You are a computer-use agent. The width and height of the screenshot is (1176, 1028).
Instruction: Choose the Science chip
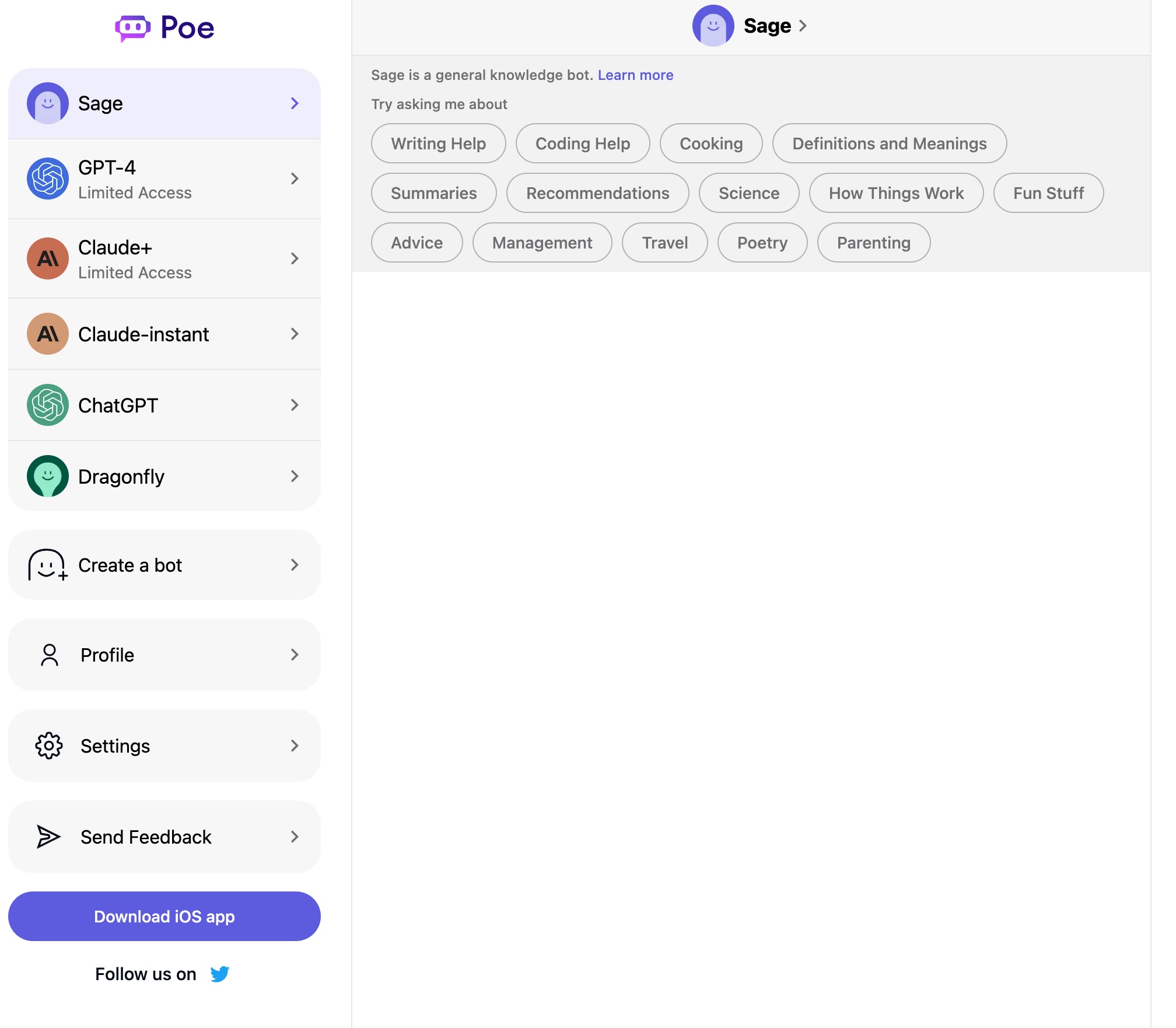point(749,193)
